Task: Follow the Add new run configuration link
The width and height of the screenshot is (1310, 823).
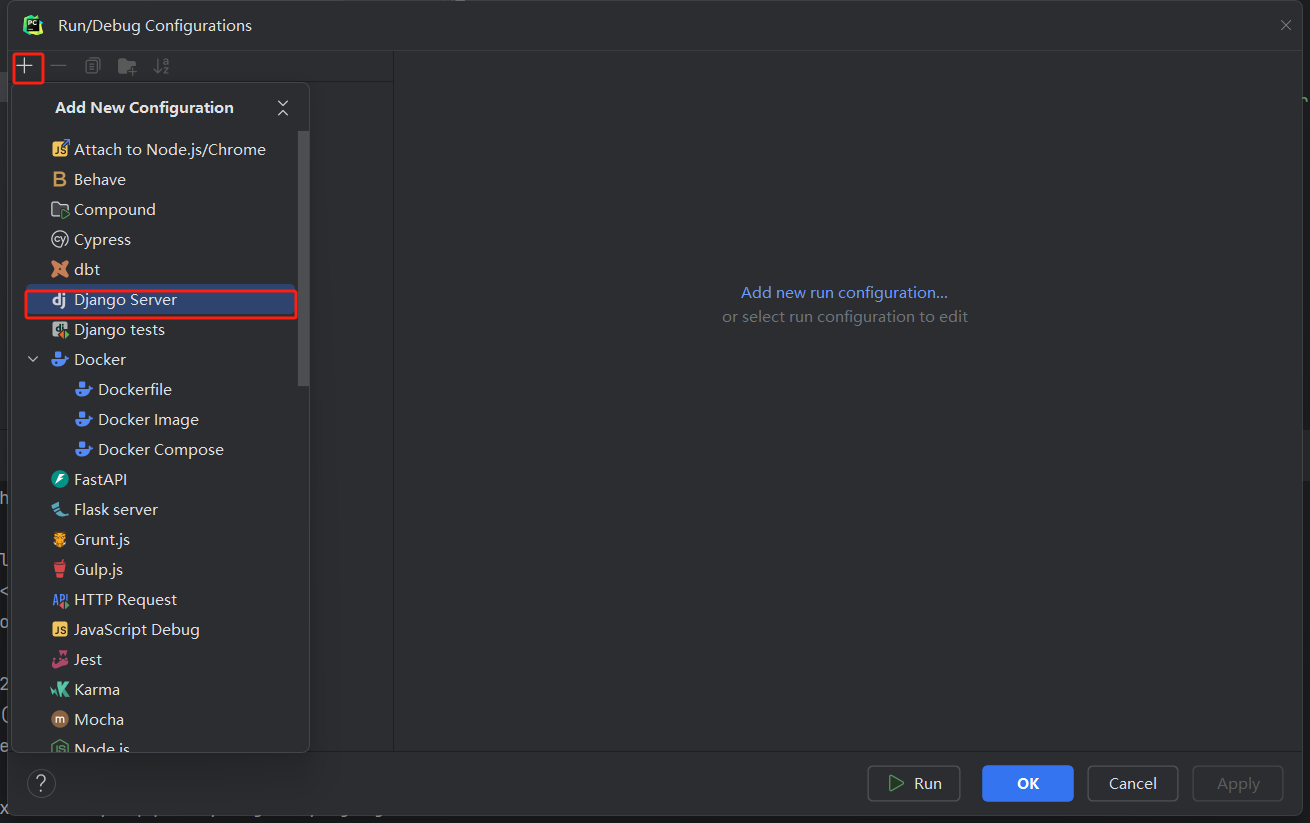Action: tap(844, 293)
